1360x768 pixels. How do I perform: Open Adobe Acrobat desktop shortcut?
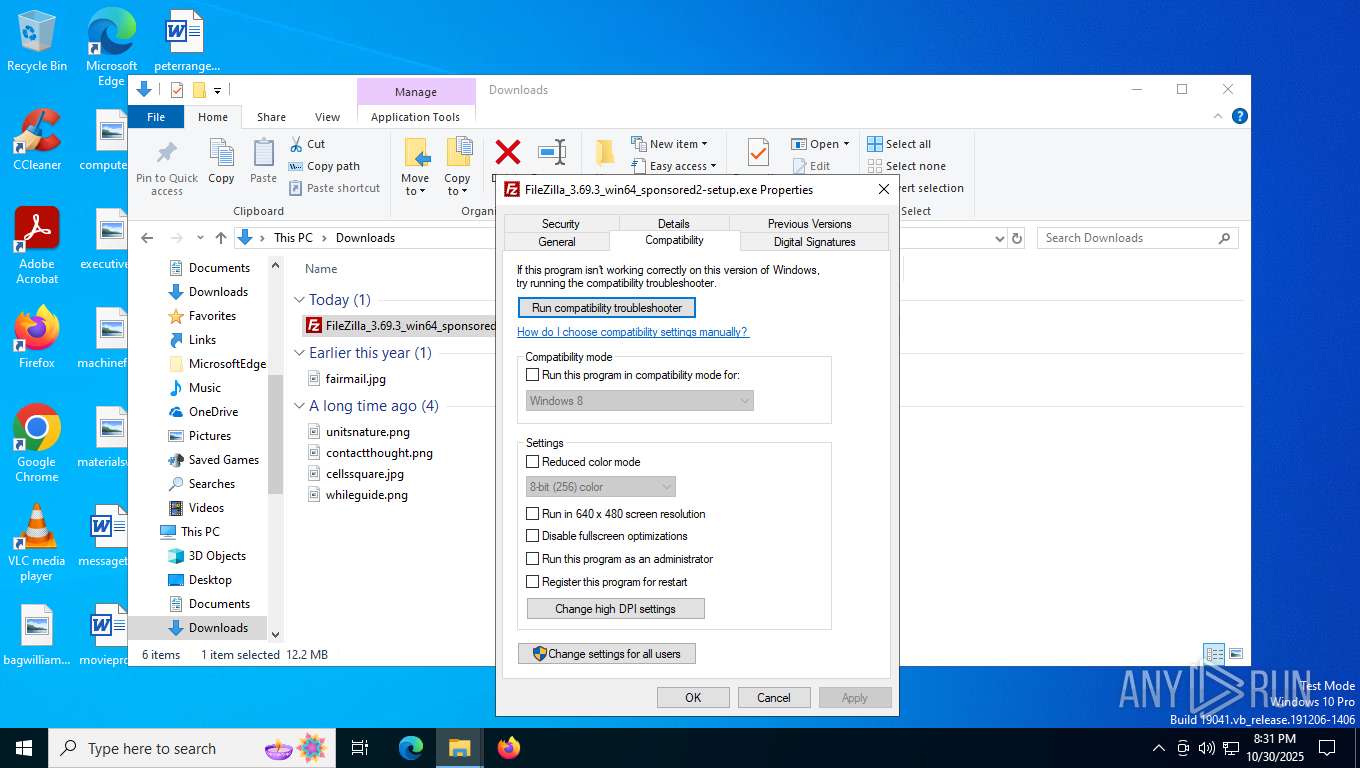tap(37, 245)
